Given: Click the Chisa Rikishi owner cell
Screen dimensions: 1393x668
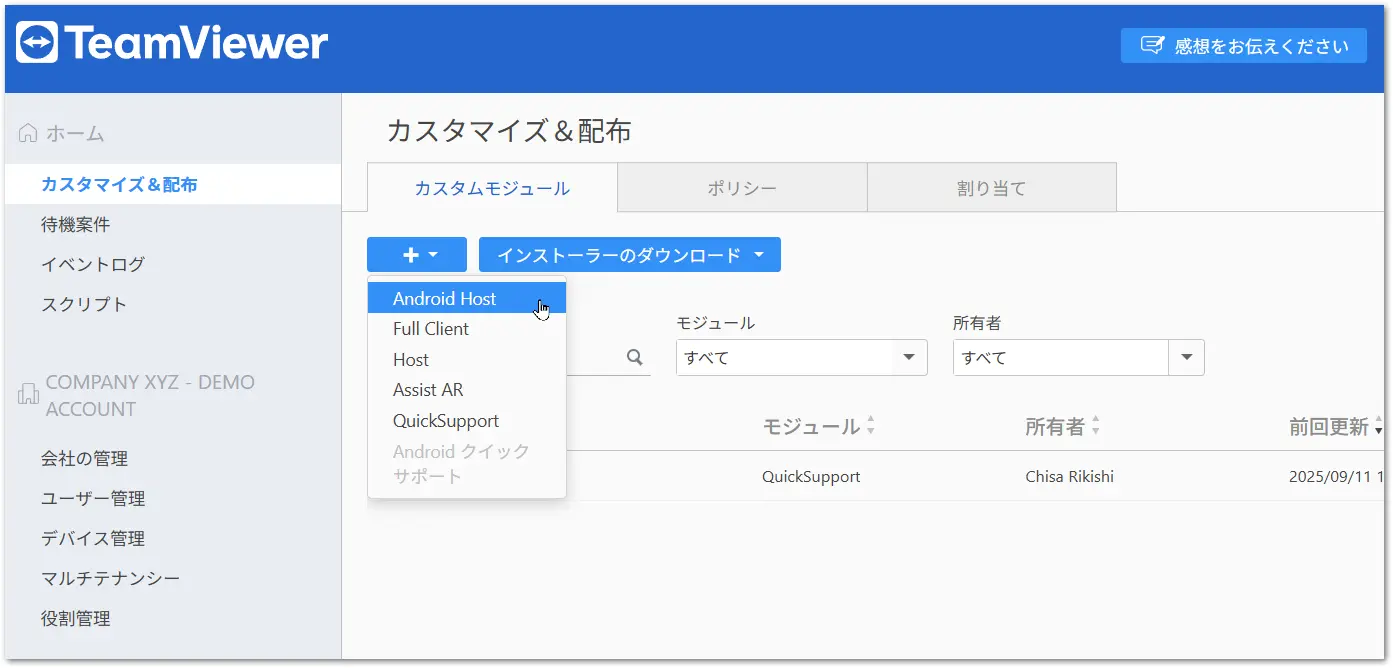Looking at the screenshot, I should tap(1069, 476).
